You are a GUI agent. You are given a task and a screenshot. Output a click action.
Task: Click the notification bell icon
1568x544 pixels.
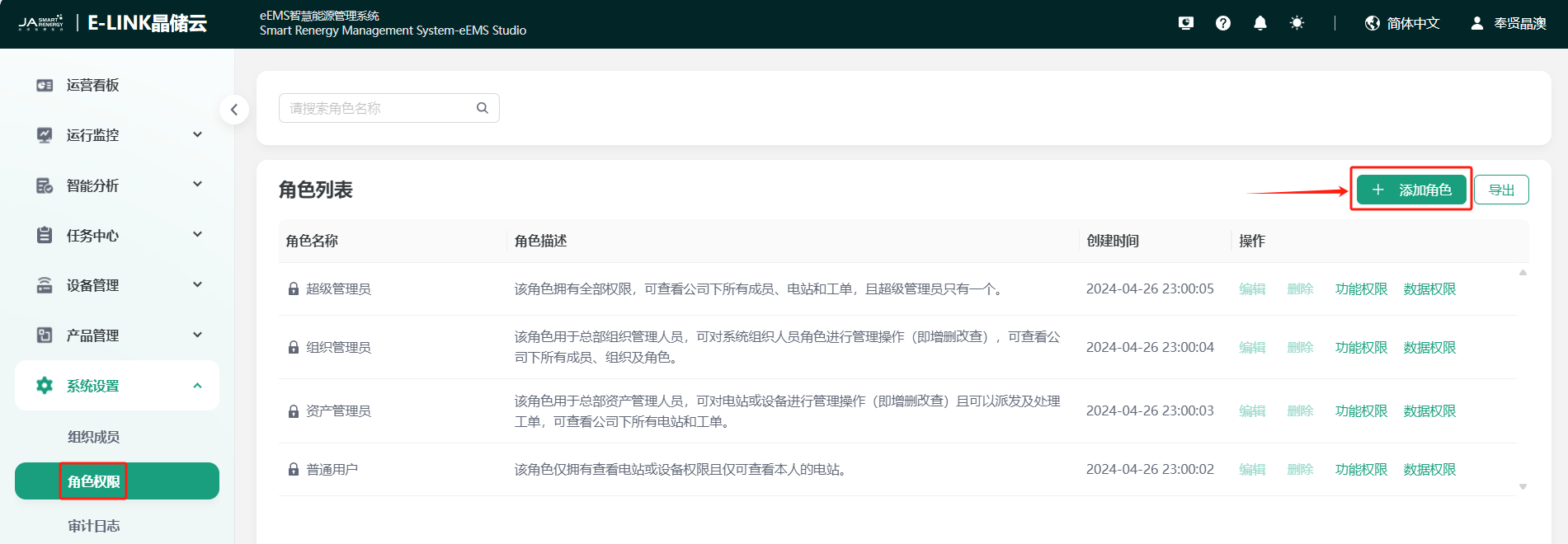1260,23
